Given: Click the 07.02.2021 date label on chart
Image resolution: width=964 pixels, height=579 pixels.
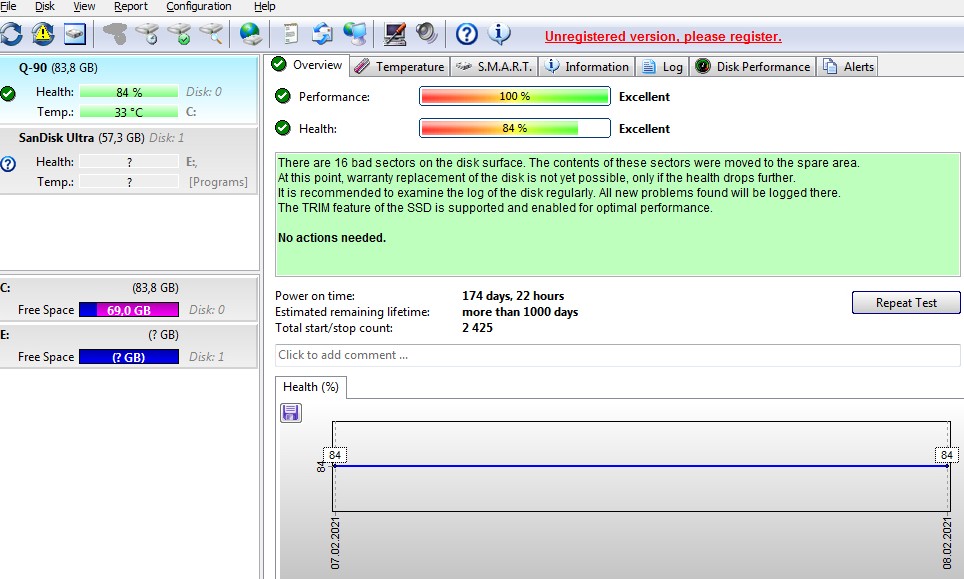Looking at the screenshot, I should point(335,543).
